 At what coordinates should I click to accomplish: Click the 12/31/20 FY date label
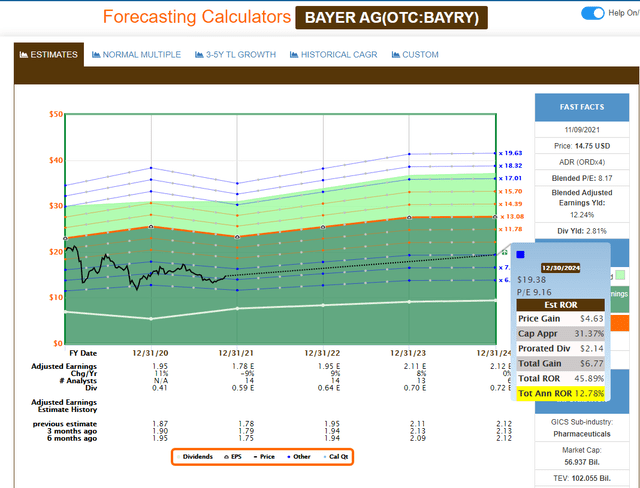[x=150, y=353]
